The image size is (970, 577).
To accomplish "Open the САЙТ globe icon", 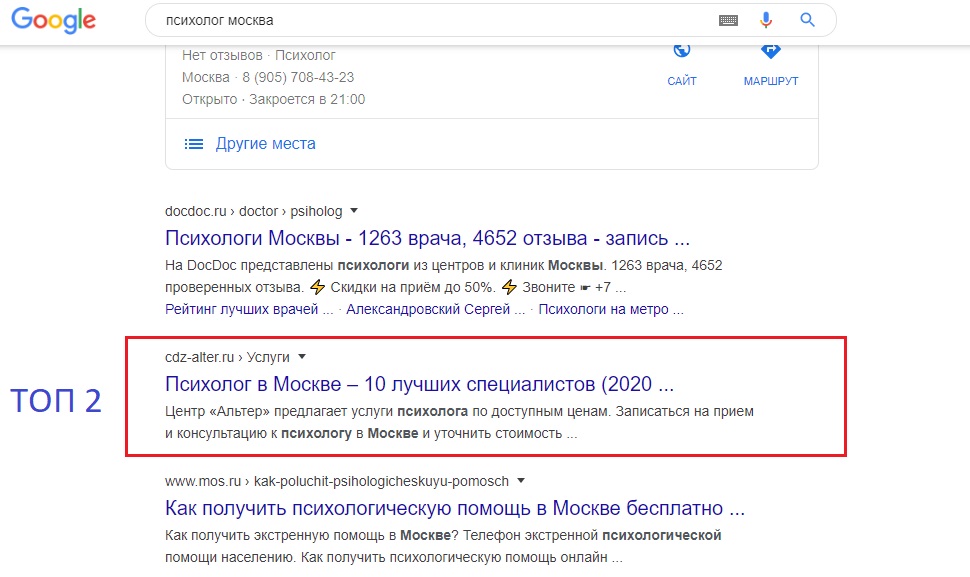I will [682, 51].
